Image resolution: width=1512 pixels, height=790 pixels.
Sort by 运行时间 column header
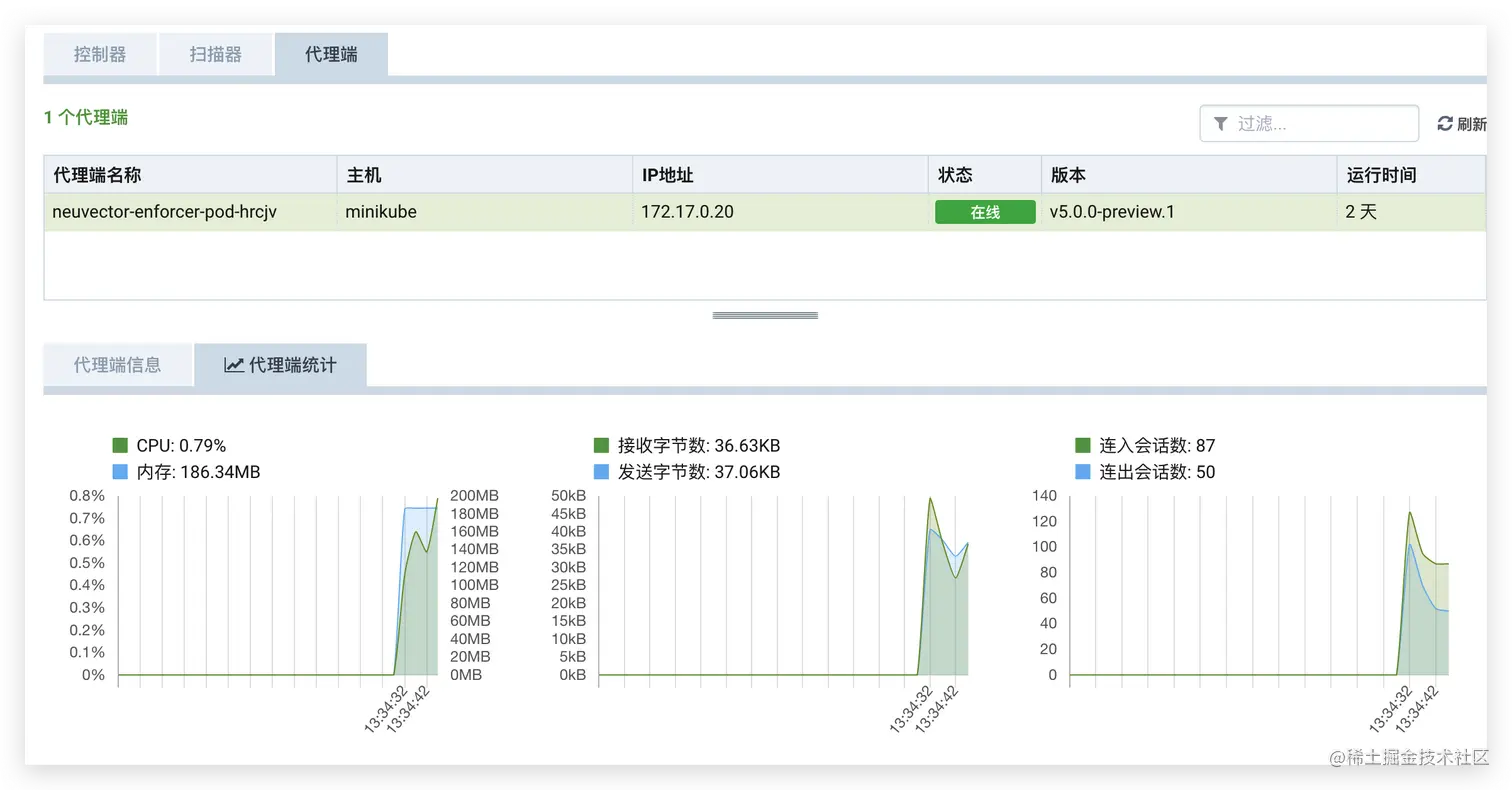[x=1411, y=175]
